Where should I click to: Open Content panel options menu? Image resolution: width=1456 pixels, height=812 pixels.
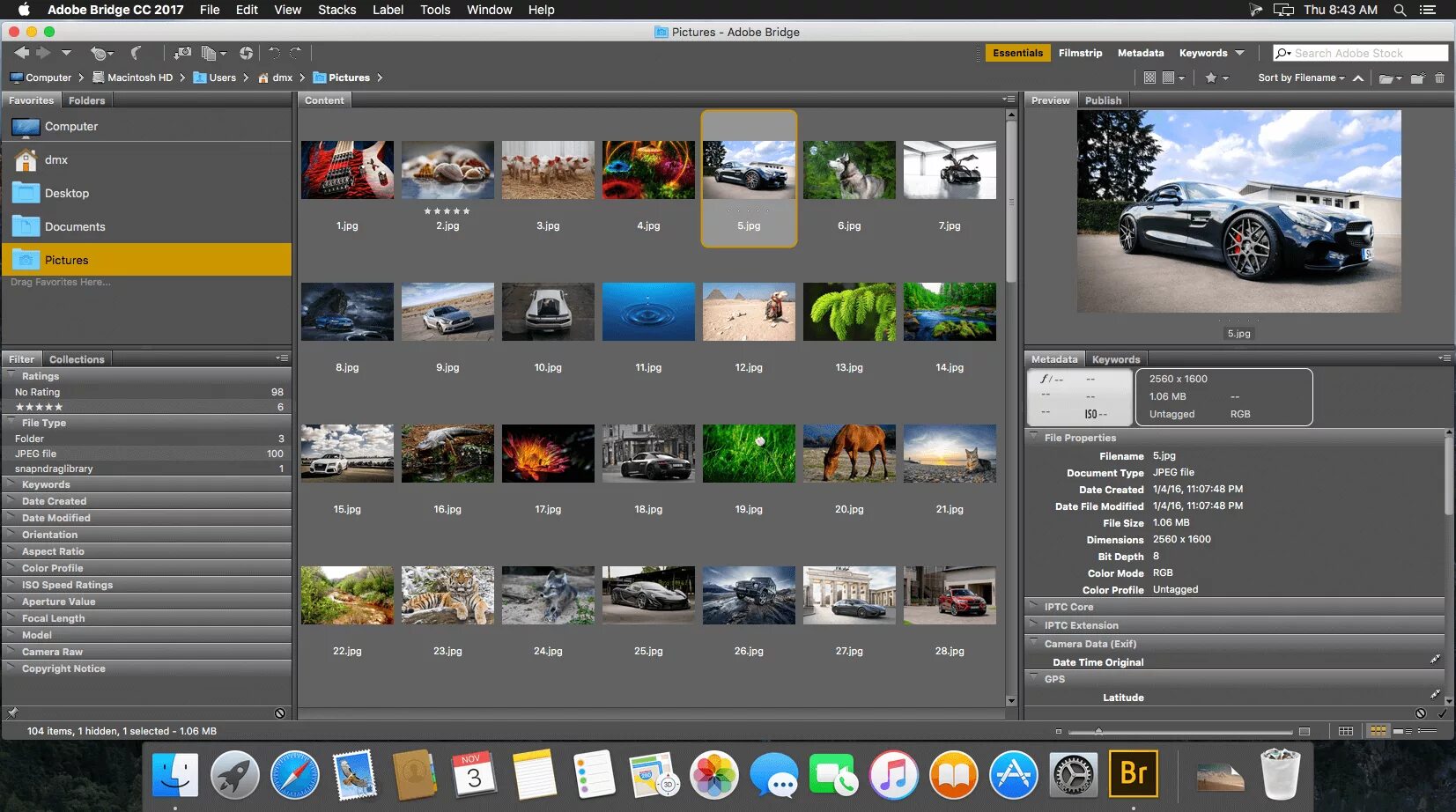click(1009, 100)
